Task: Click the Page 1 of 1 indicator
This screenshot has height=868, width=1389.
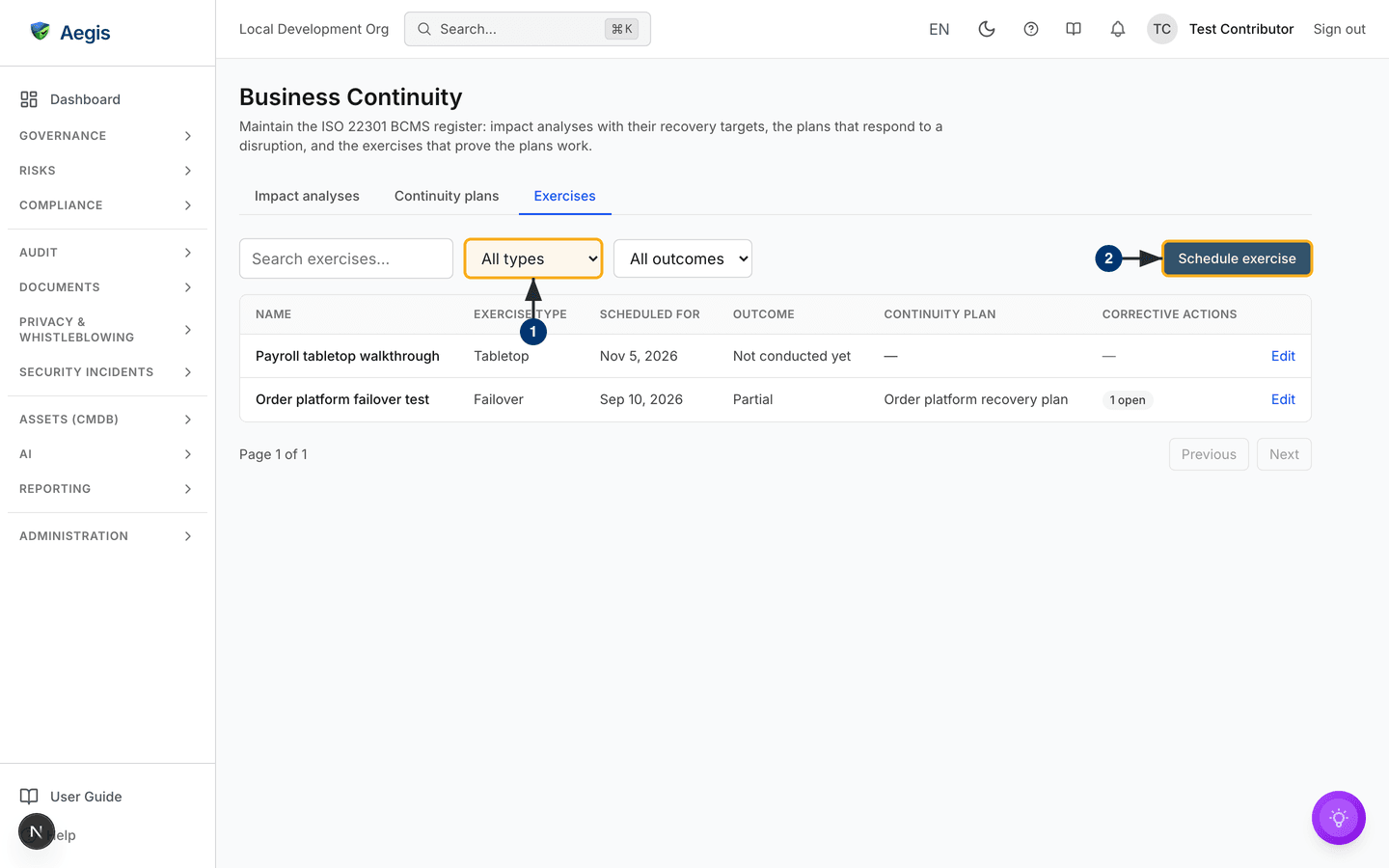Action: pos(273,454)
